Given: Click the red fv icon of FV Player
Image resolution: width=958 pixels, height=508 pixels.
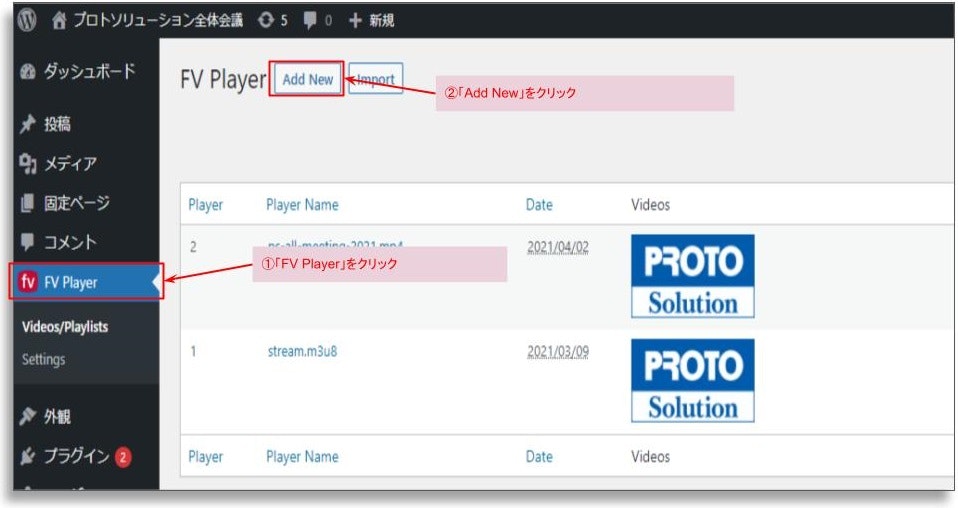Looking at the screenshot, I should 27,282.
